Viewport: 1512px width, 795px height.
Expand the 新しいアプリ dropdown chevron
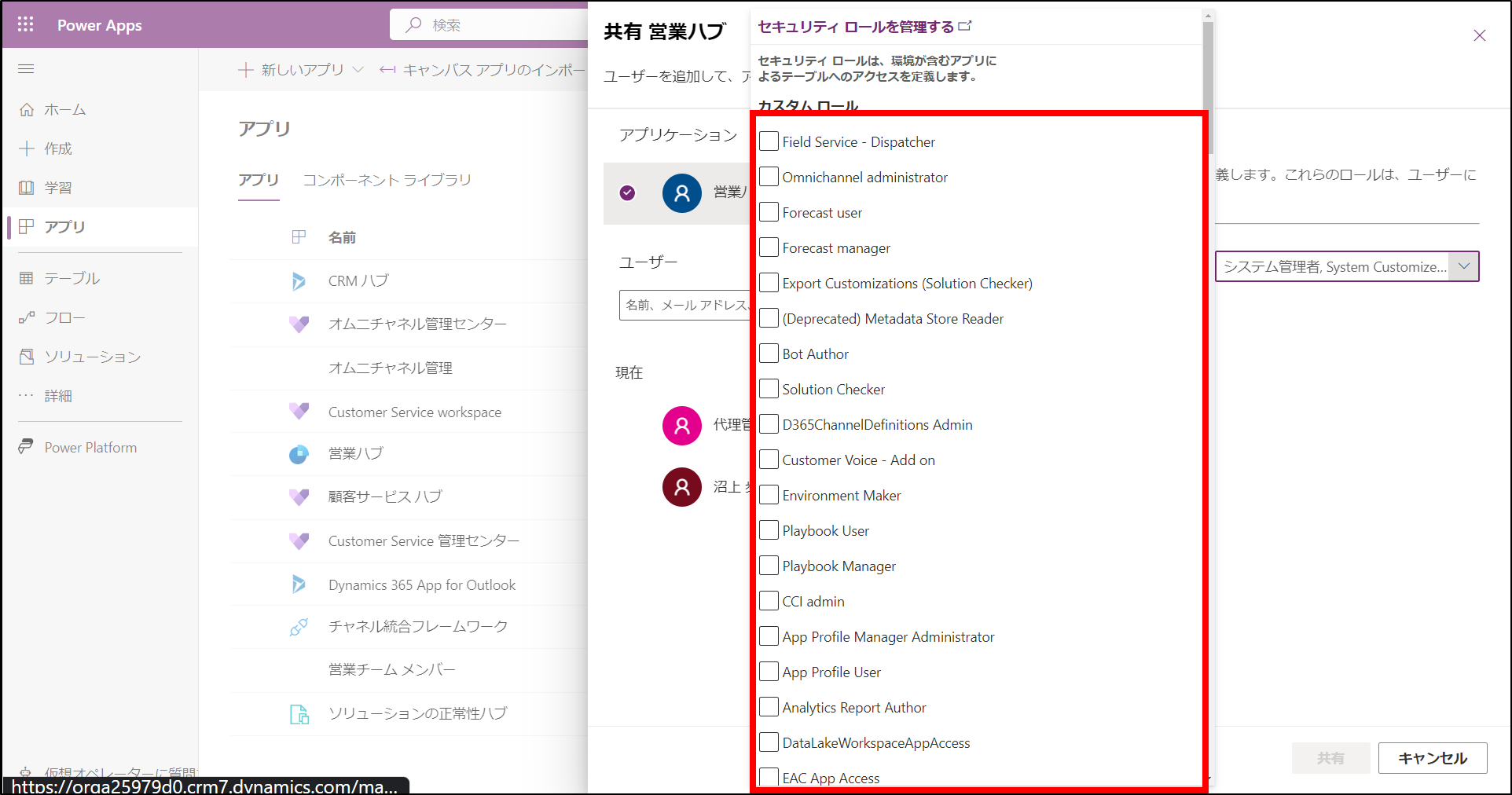(x=358, y=70)
